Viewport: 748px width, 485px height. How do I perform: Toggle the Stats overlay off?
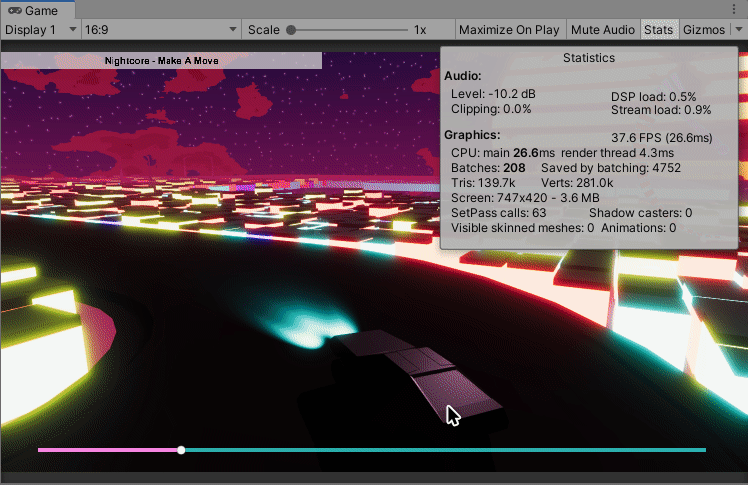click(658, 30)
